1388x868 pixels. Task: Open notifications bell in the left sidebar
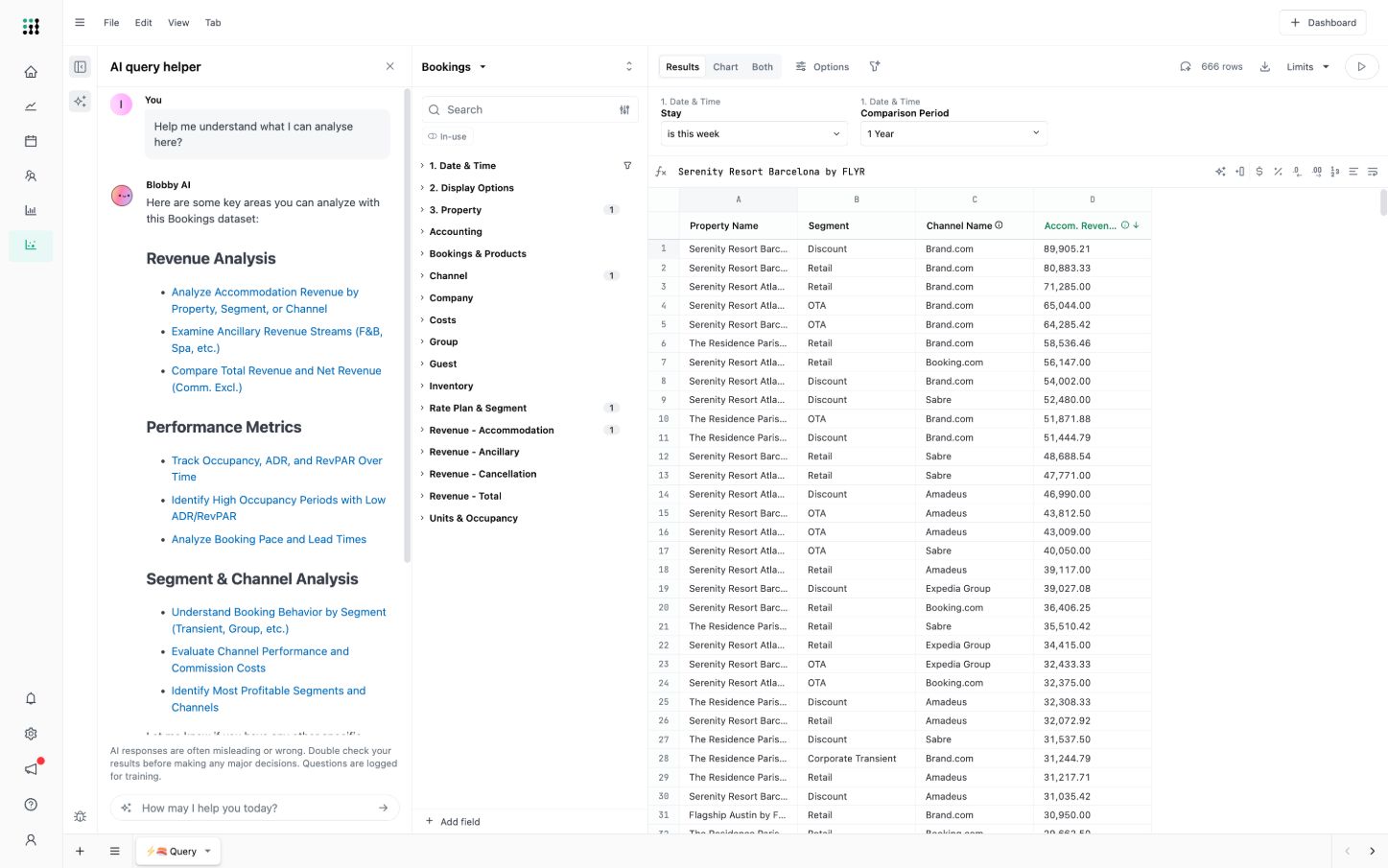click(x=31, y=698)
